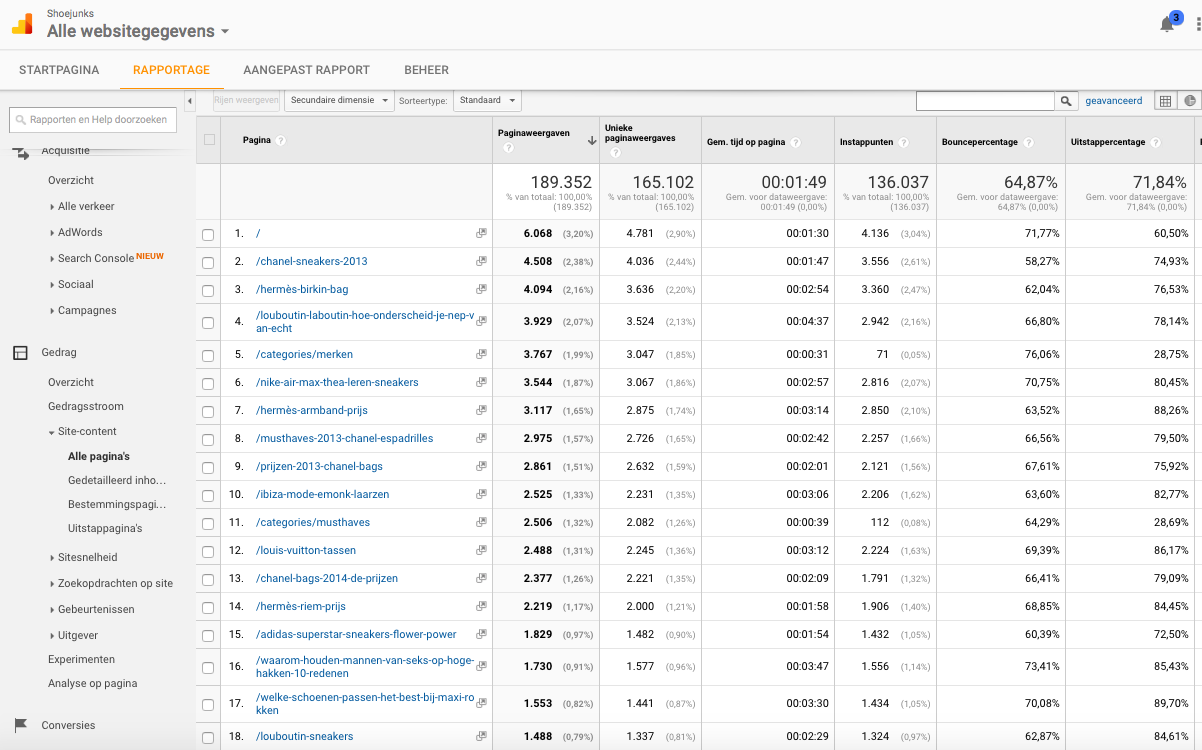
Task: Open / page in new window icon
Action: [481, 233]
